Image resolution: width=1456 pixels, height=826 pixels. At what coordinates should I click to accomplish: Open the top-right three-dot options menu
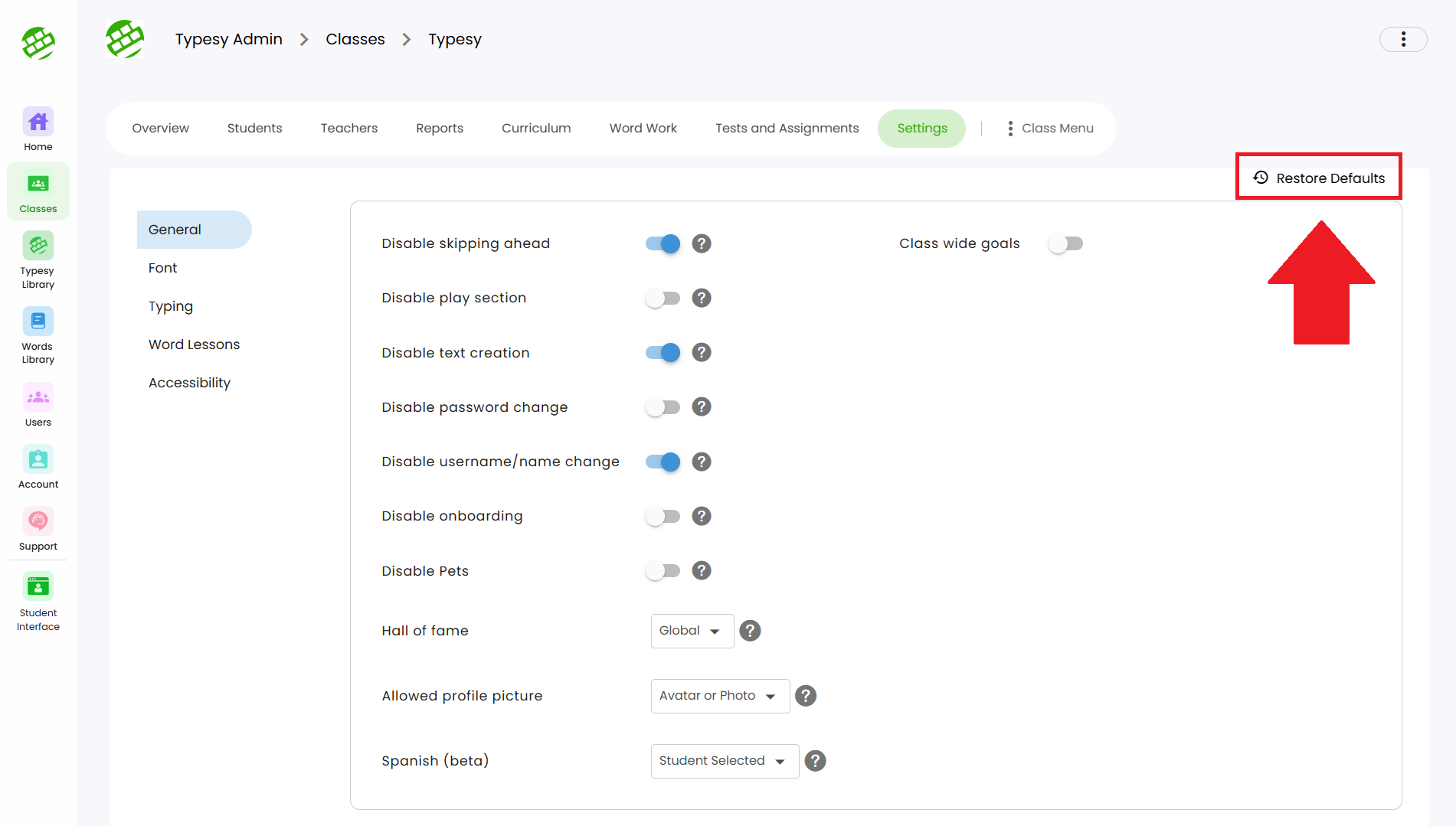point(1402,40)
